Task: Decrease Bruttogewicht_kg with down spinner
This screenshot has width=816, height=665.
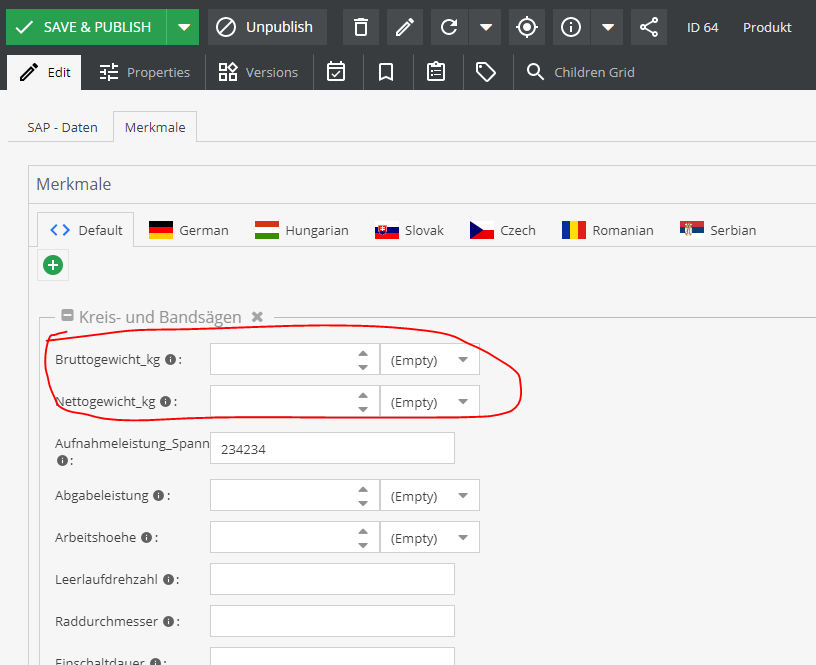Action: click(363, 367)
